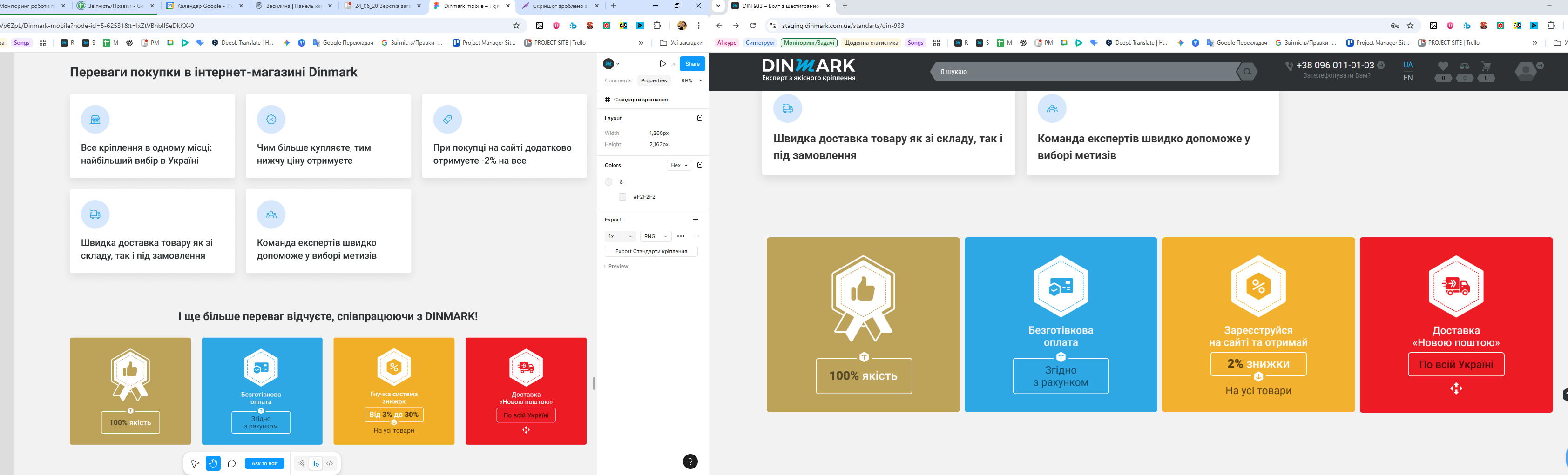Select the Comment tool in Figma toolbar

click(x=232, y=463)
